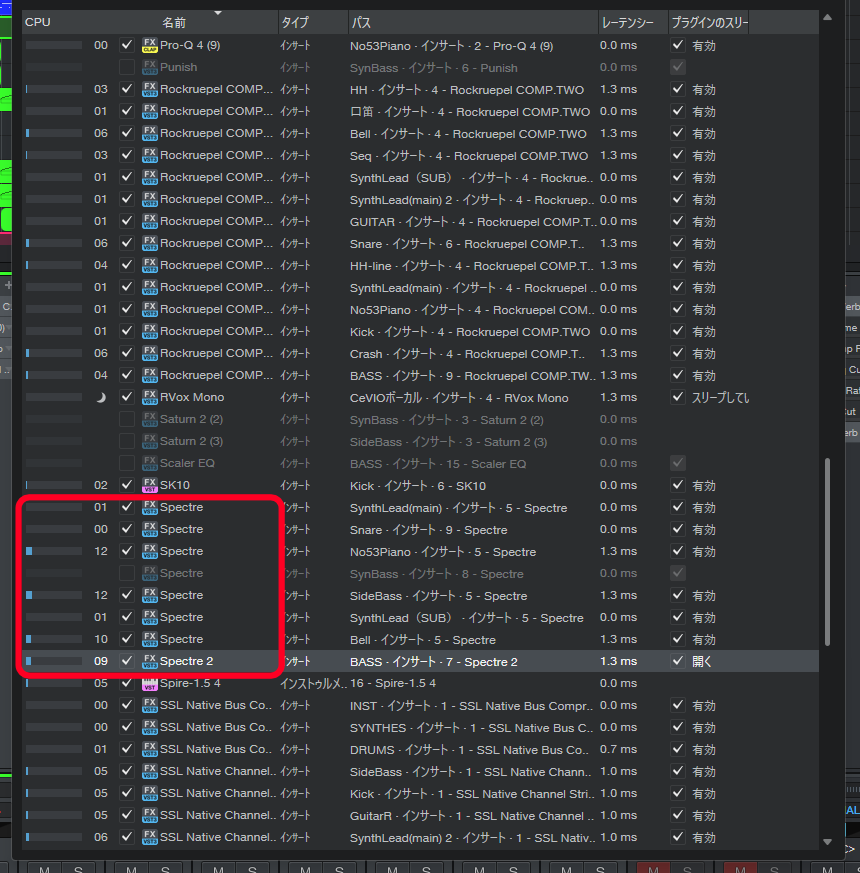Click the sort arrow above the 名前 column
The height and width of the screenshot is (873, 860).
pos(218,13)
